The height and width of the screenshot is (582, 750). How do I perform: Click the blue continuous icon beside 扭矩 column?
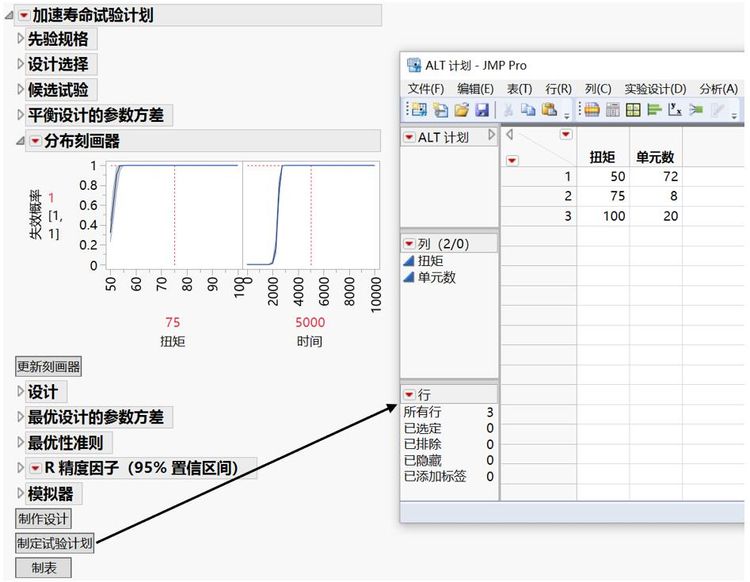[x=408, y=261]
